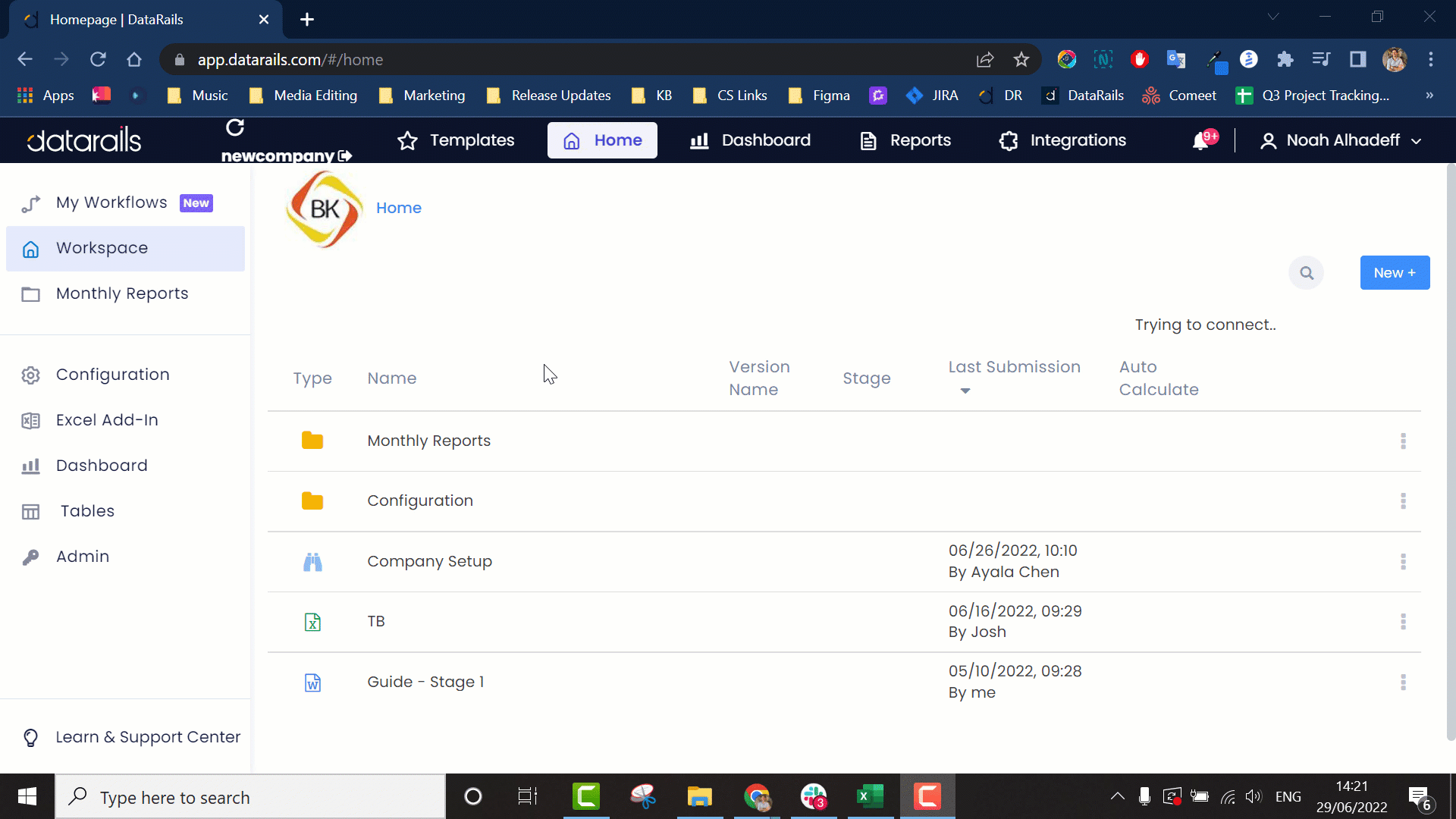Open the Templates tab

456,140
